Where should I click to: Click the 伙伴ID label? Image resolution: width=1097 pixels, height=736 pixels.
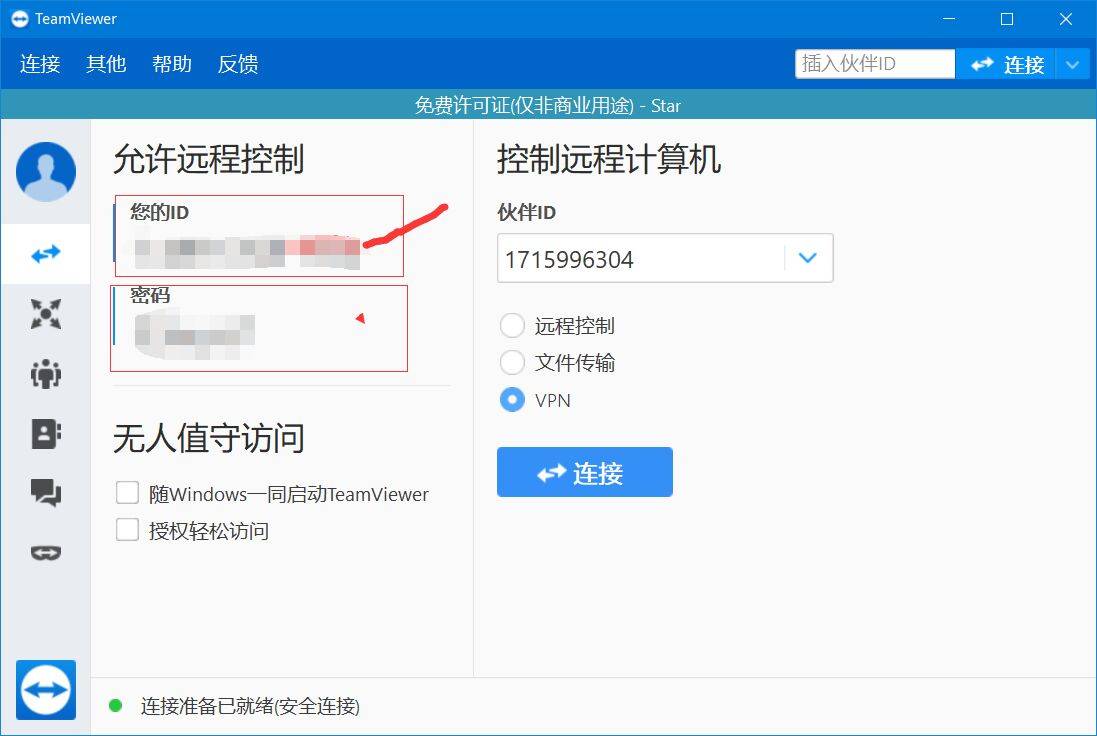(527, 212)
